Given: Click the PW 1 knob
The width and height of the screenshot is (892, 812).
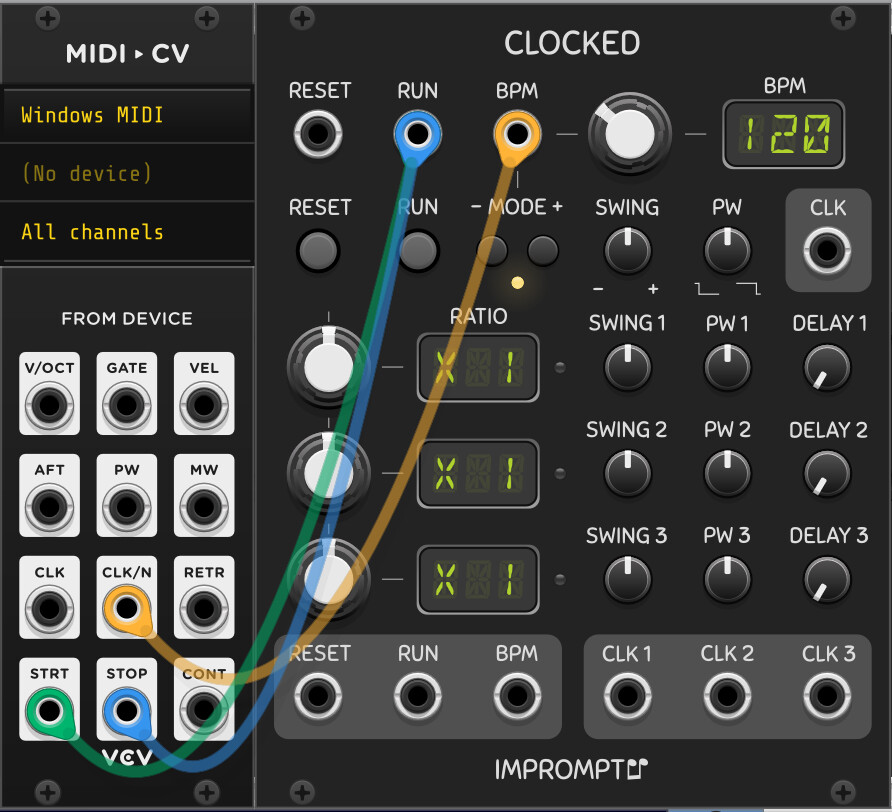Looking at the screenshot, I should (x=727, y=368).
